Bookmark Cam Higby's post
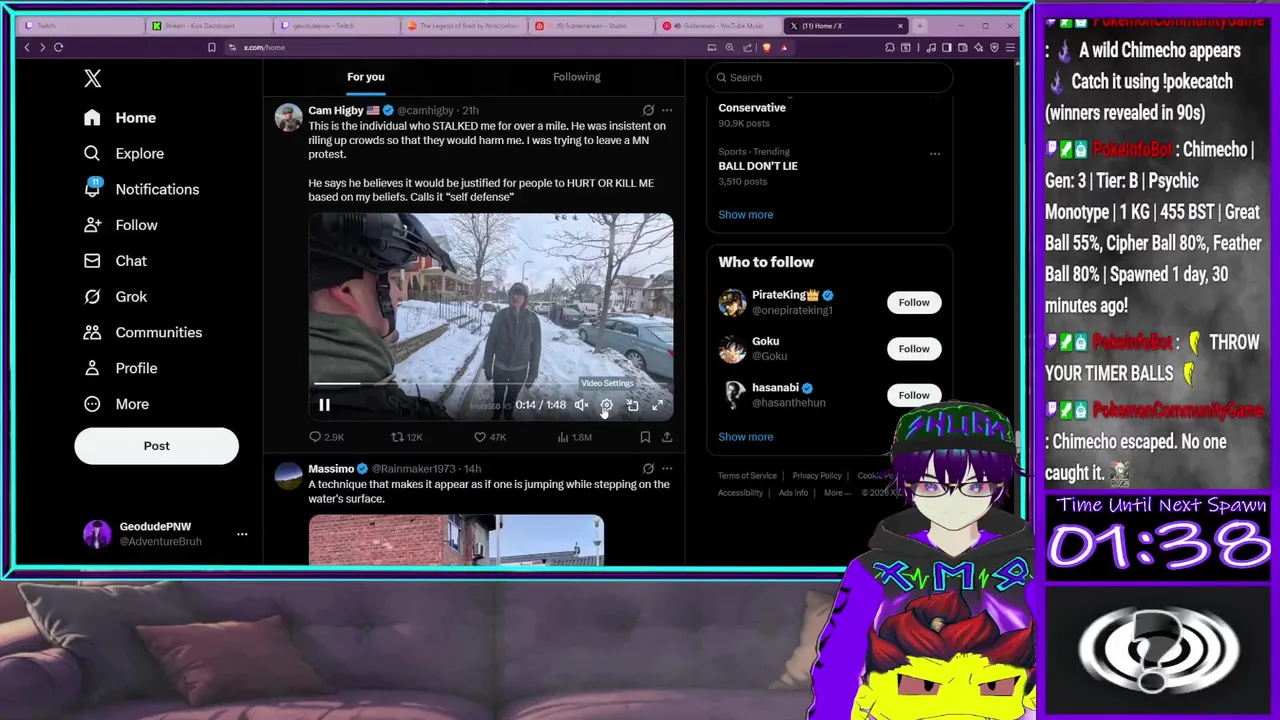The width and height of the screenshot is (1280, 720). click(x=645, y=437)
